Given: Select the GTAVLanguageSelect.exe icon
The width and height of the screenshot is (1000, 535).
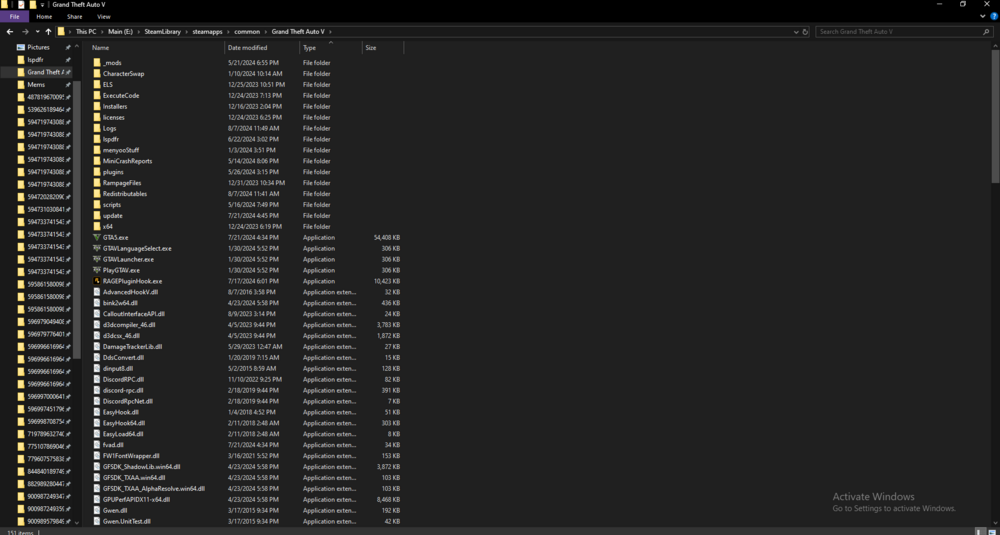Looking at the screenshot, I should click(97, 248).
